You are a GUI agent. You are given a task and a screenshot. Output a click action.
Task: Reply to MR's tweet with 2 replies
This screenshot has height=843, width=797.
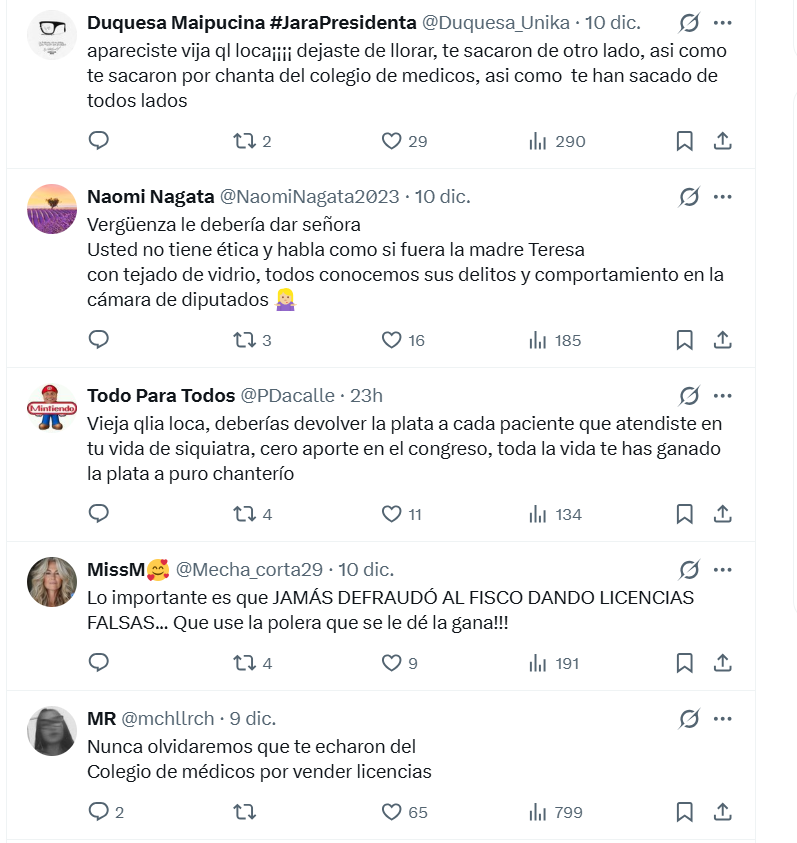(x=98, y=812)
